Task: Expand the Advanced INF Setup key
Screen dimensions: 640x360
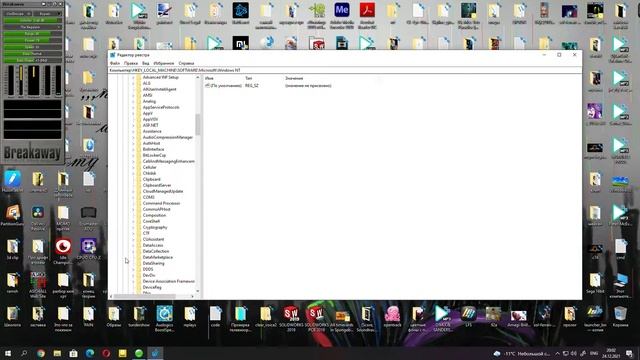Action: (x=133, y=77)
